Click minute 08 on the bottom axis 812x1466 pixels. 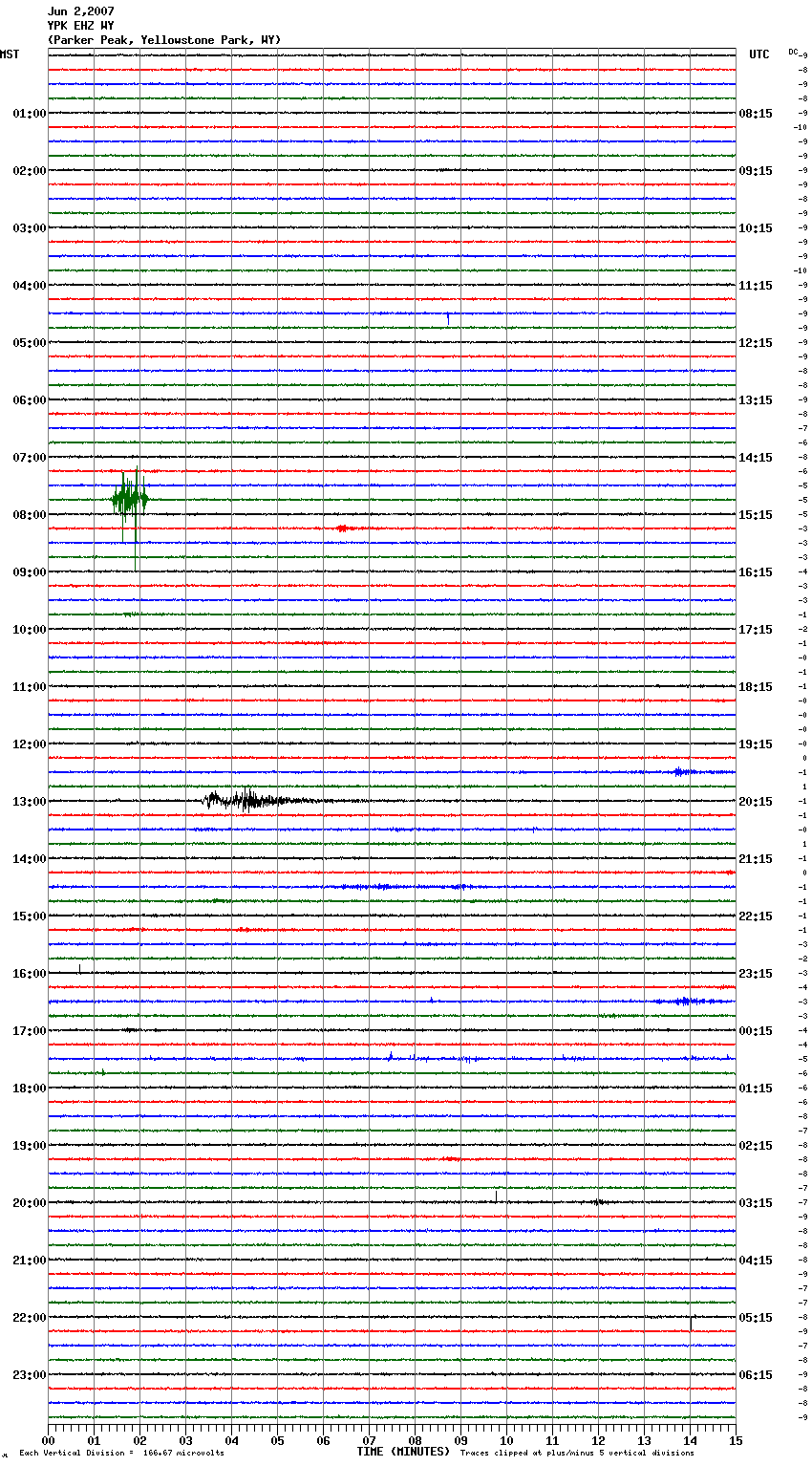(416, 1440)
